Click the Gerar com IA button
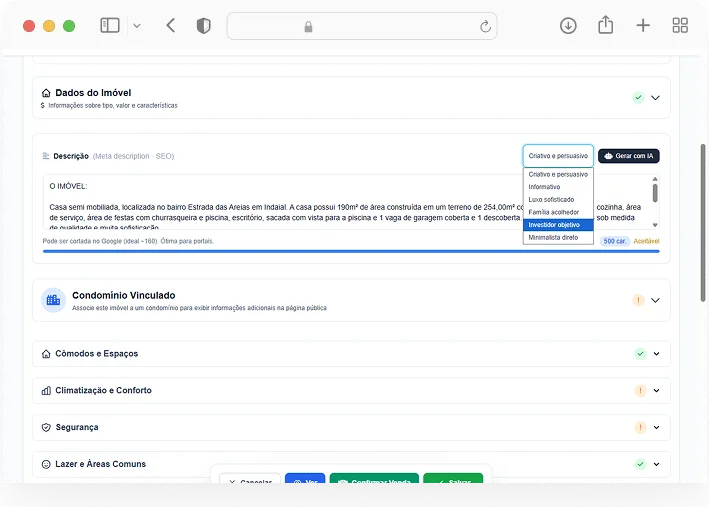 click(629, 156)
